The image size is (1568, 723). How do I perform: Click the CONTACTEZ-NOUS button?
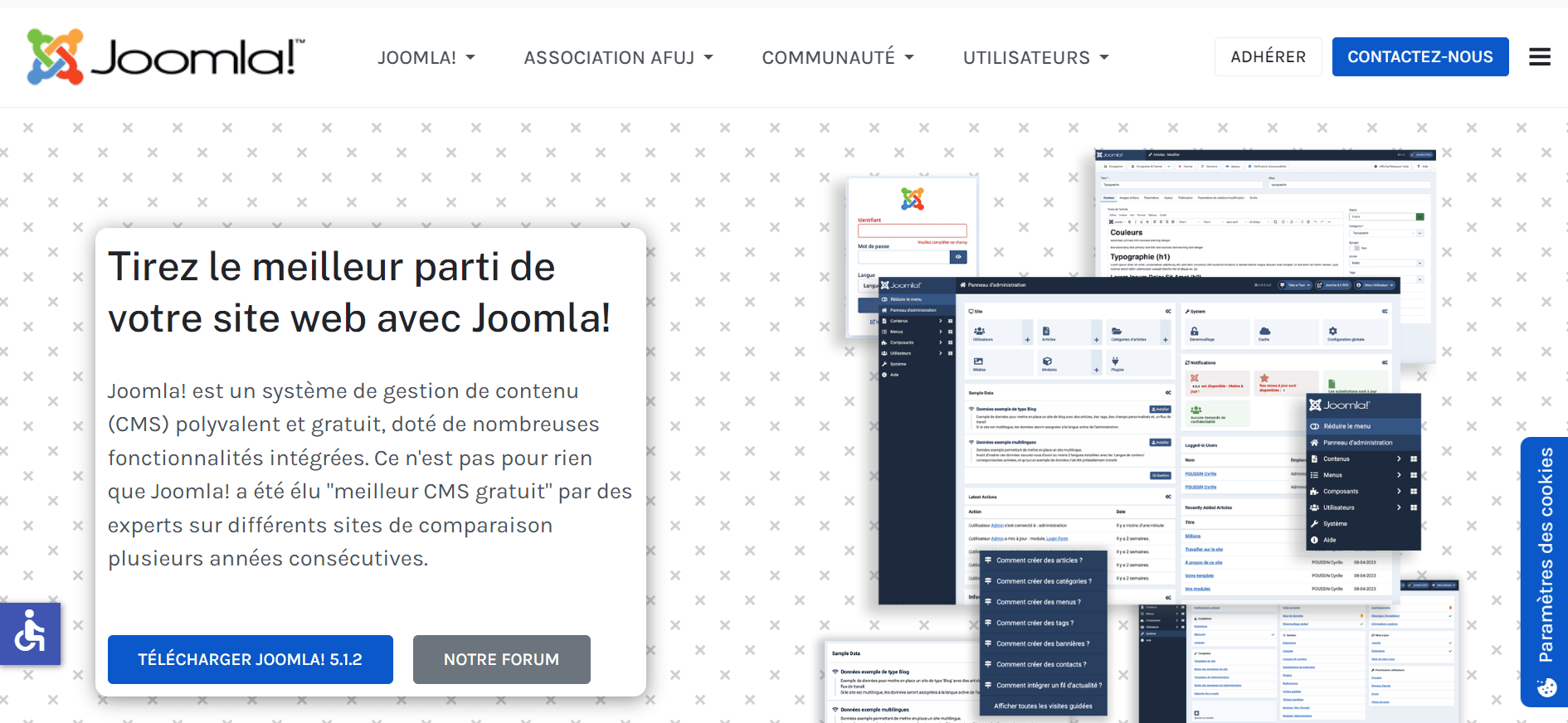tap(1420, 56)
